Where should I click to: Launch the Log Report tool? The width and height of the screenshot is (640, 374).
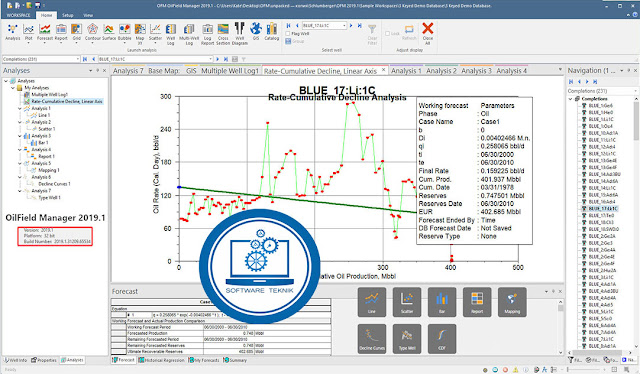pyautogui.click(x=207, y=33)
